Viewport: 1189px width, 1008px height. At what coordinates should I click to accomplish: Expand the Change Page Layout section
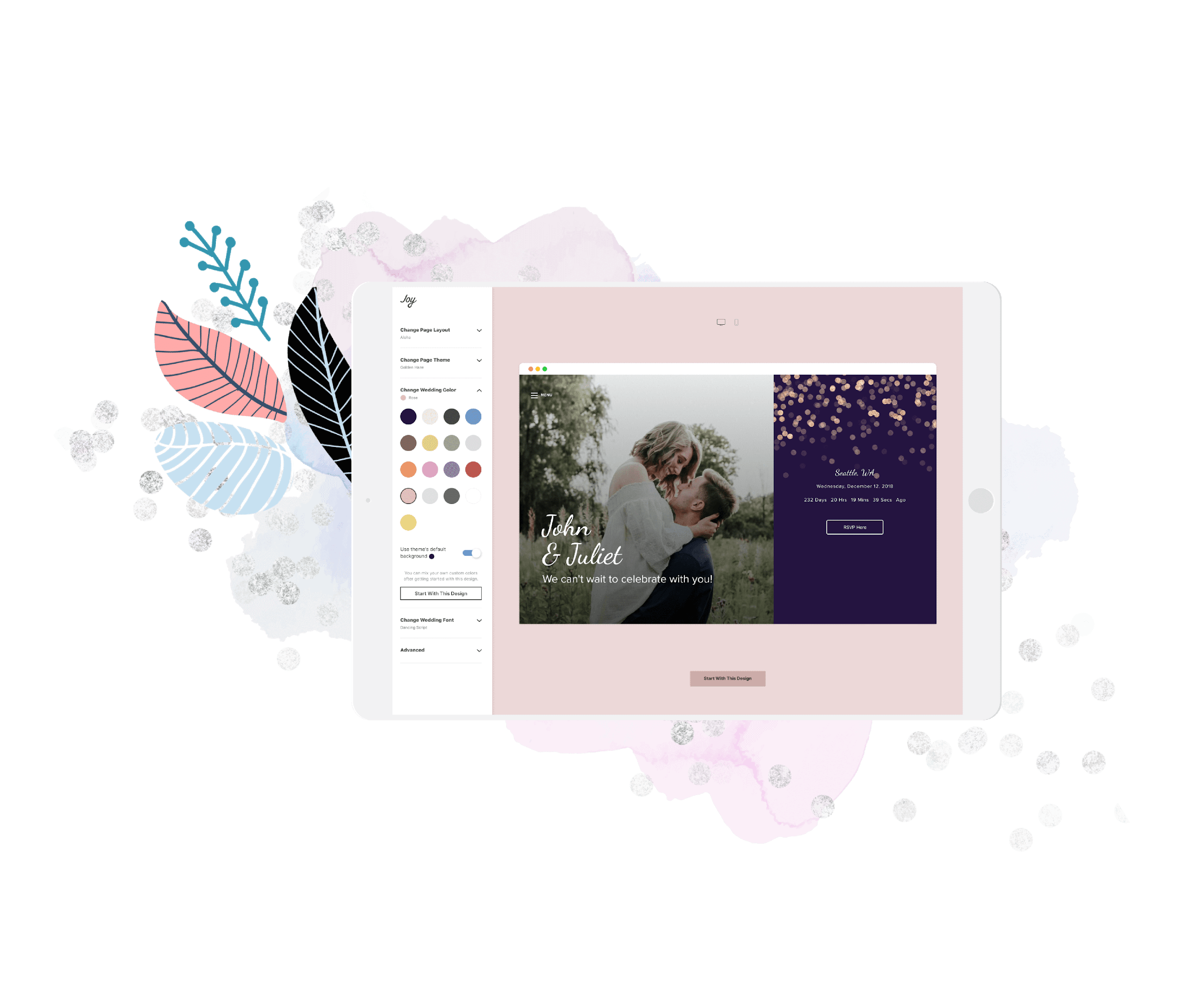point(480,330)
